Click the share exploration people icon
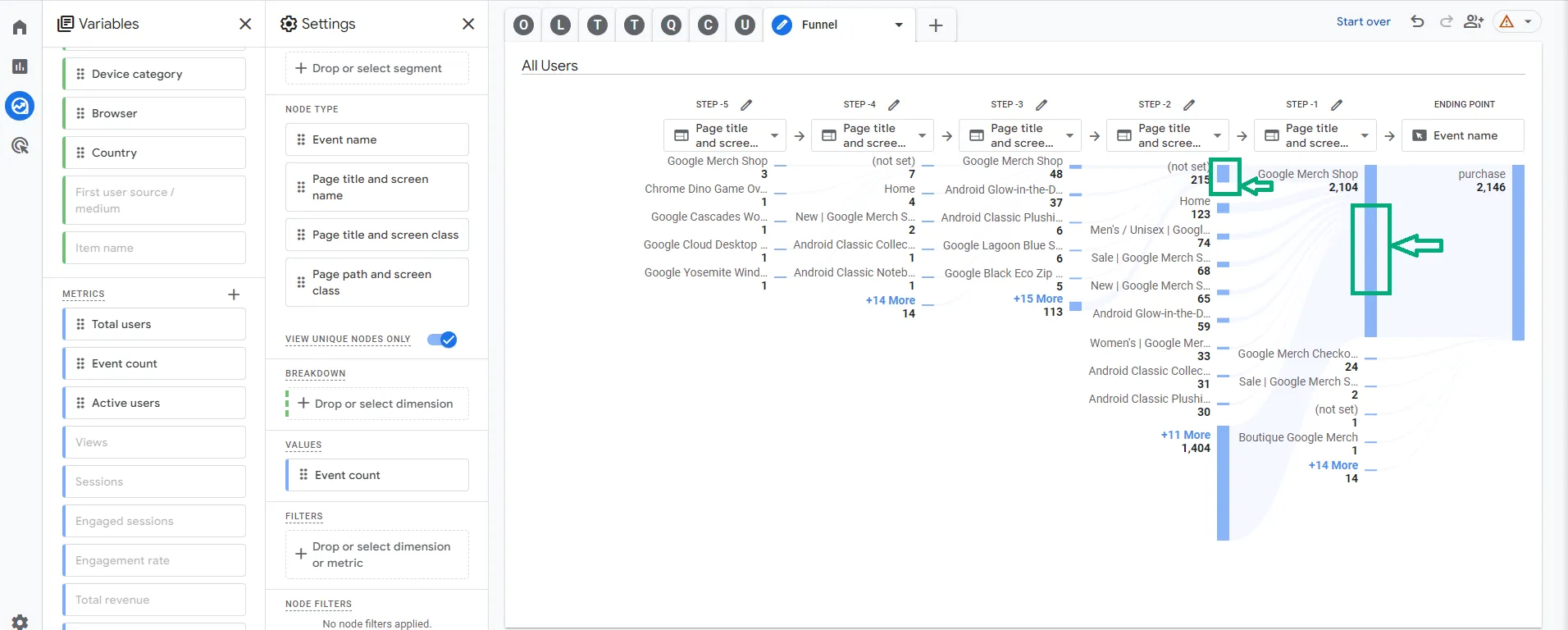Image resolution: width=1568 pixels, height=630 pixels. click(1474, 22)
